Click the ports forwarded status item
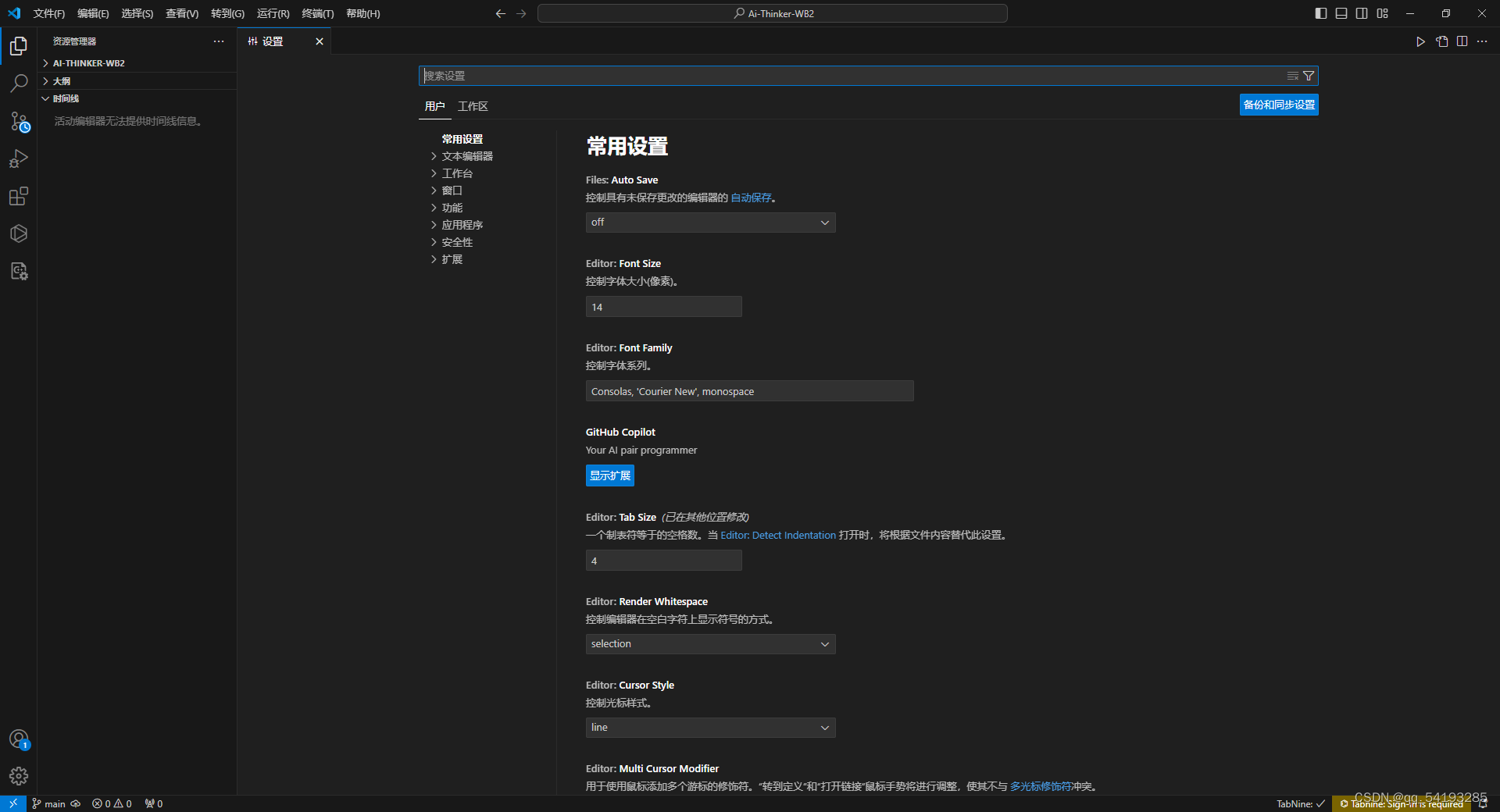The image size is (1500, 812). tap(154, 803)
